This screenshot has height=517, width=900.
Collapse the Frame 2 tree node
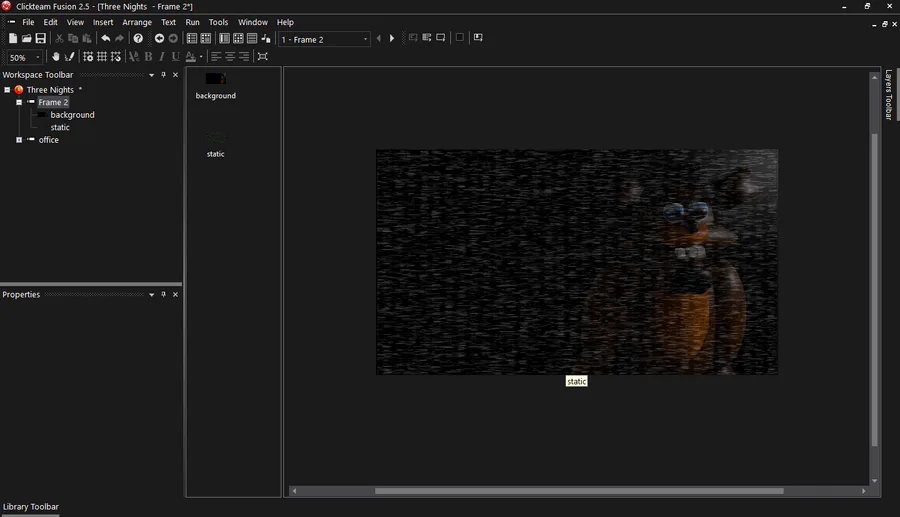[19, 102]
